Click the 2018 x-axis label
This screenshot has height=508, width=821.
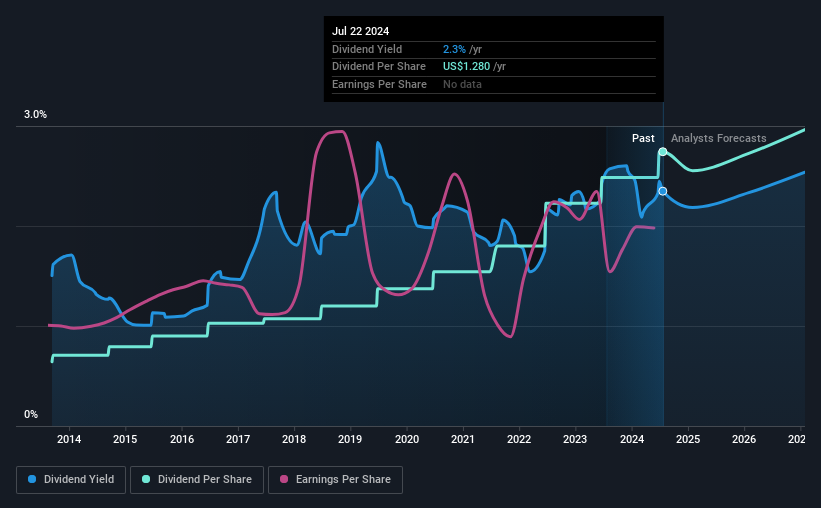click(x=294, y=439)
